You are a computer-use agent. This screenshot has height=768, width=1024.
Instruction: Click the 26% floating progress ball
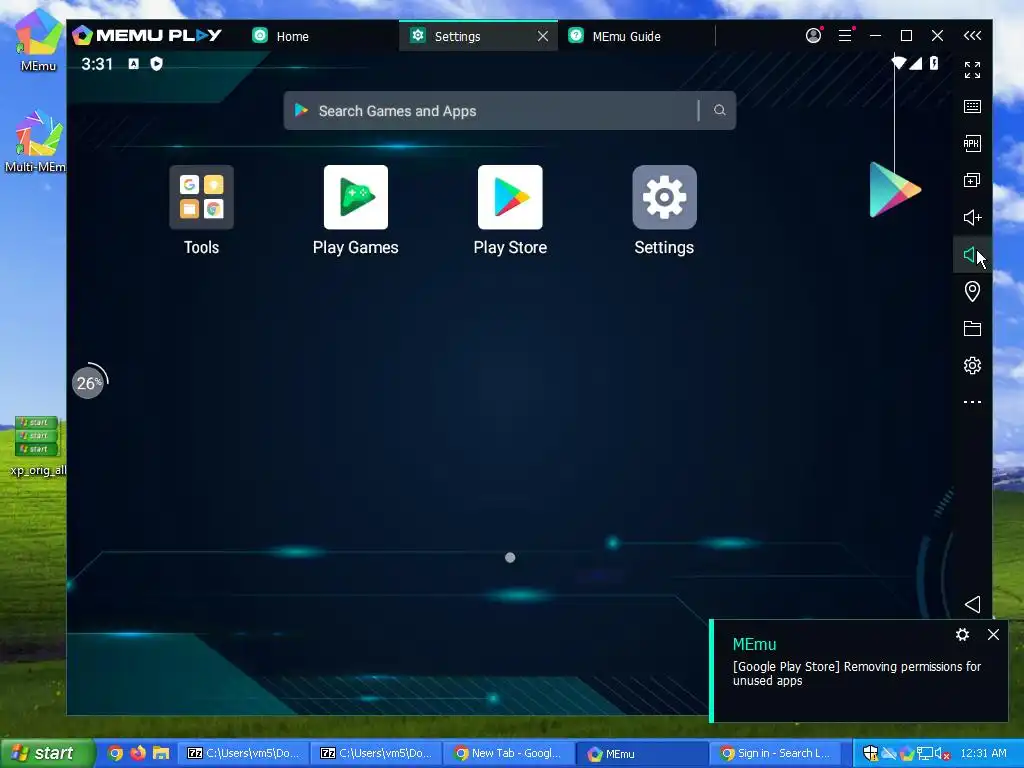tap(88, 383)
